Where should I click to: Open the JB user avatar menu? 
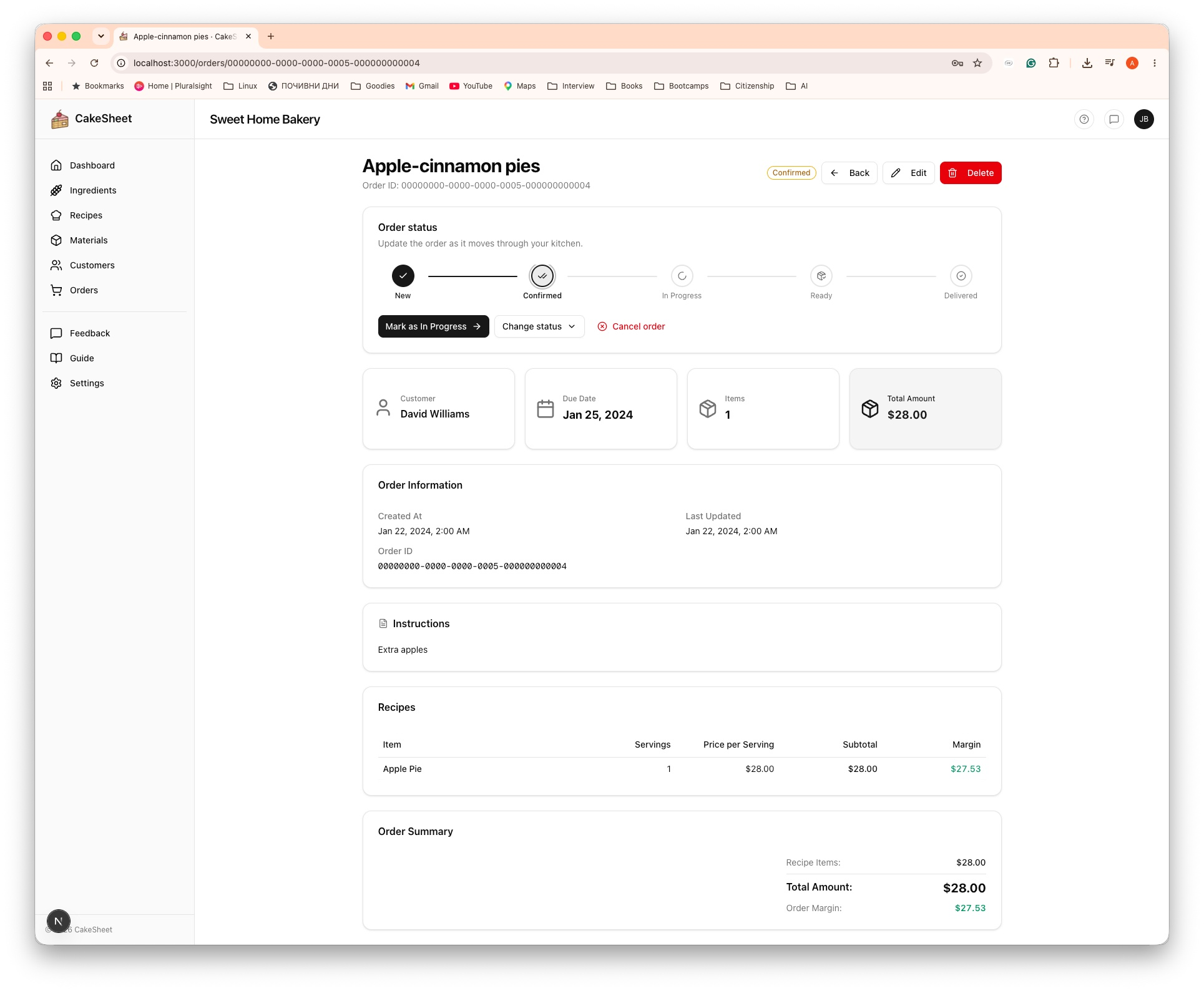click(x=1144, y=119)
